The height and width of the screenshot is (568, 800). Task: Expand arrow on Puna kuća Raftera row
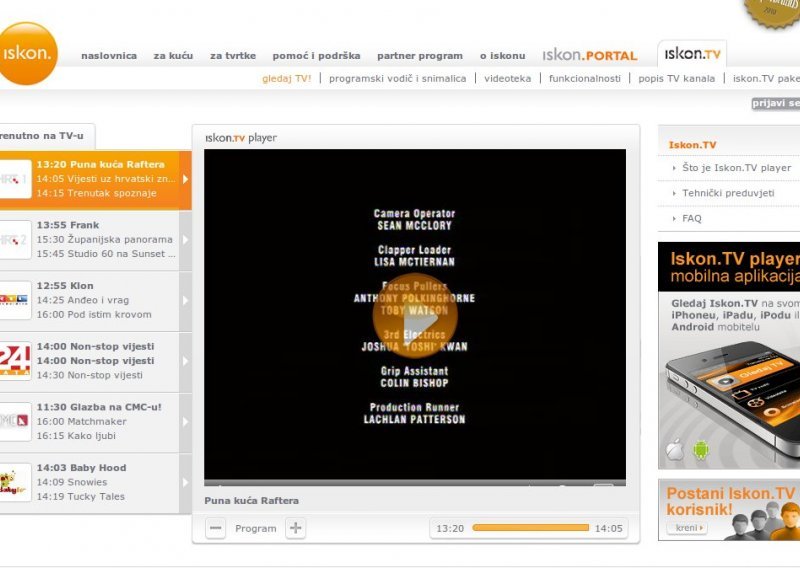186,179
